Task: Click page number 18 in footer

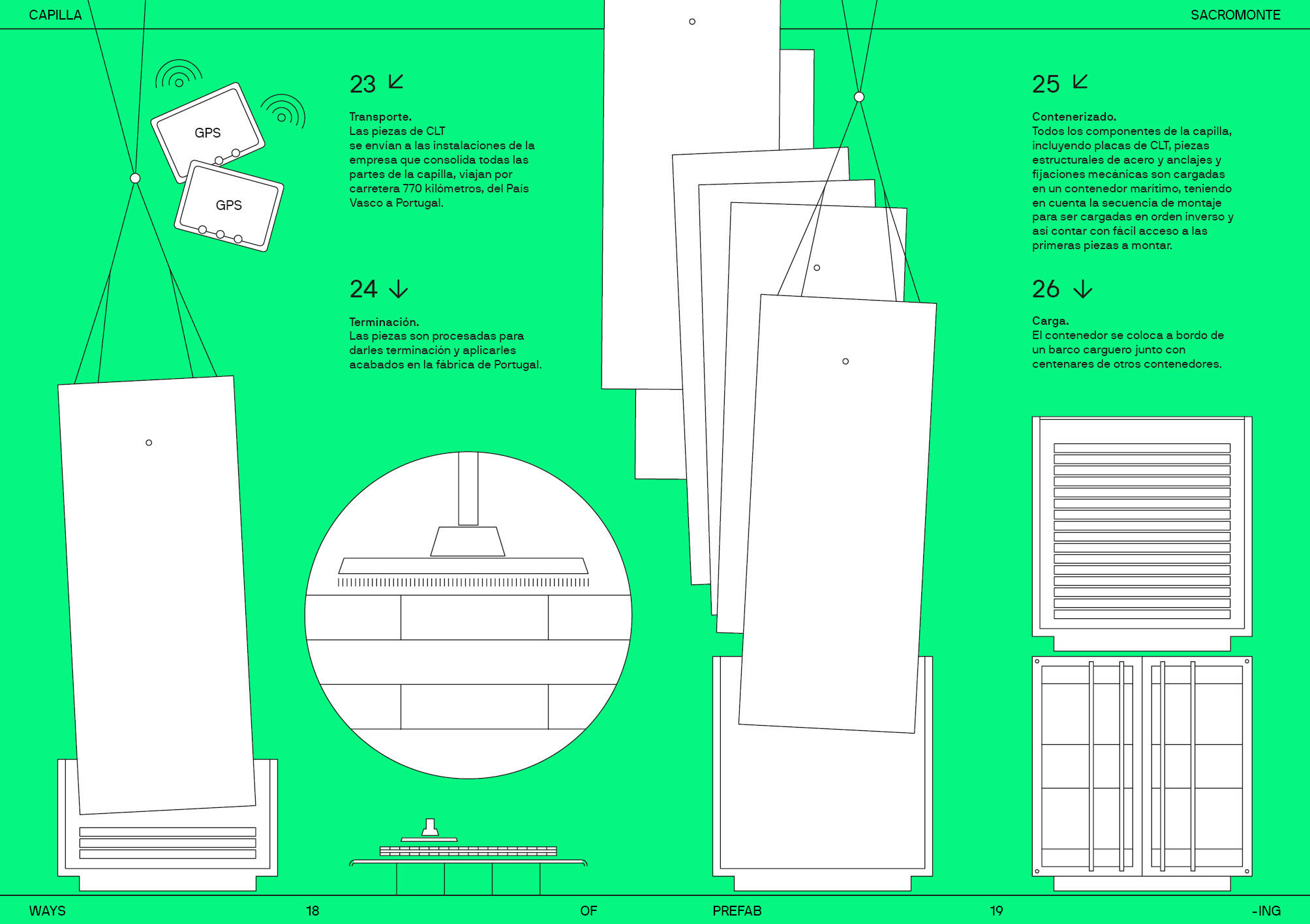Action: pos(312,910)
